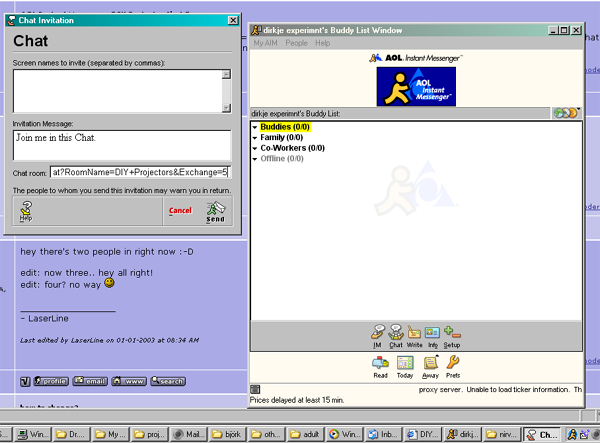Click the DIY browser taskbar button
The width and height of the screenshot is (600, 443).
[422, 434]
